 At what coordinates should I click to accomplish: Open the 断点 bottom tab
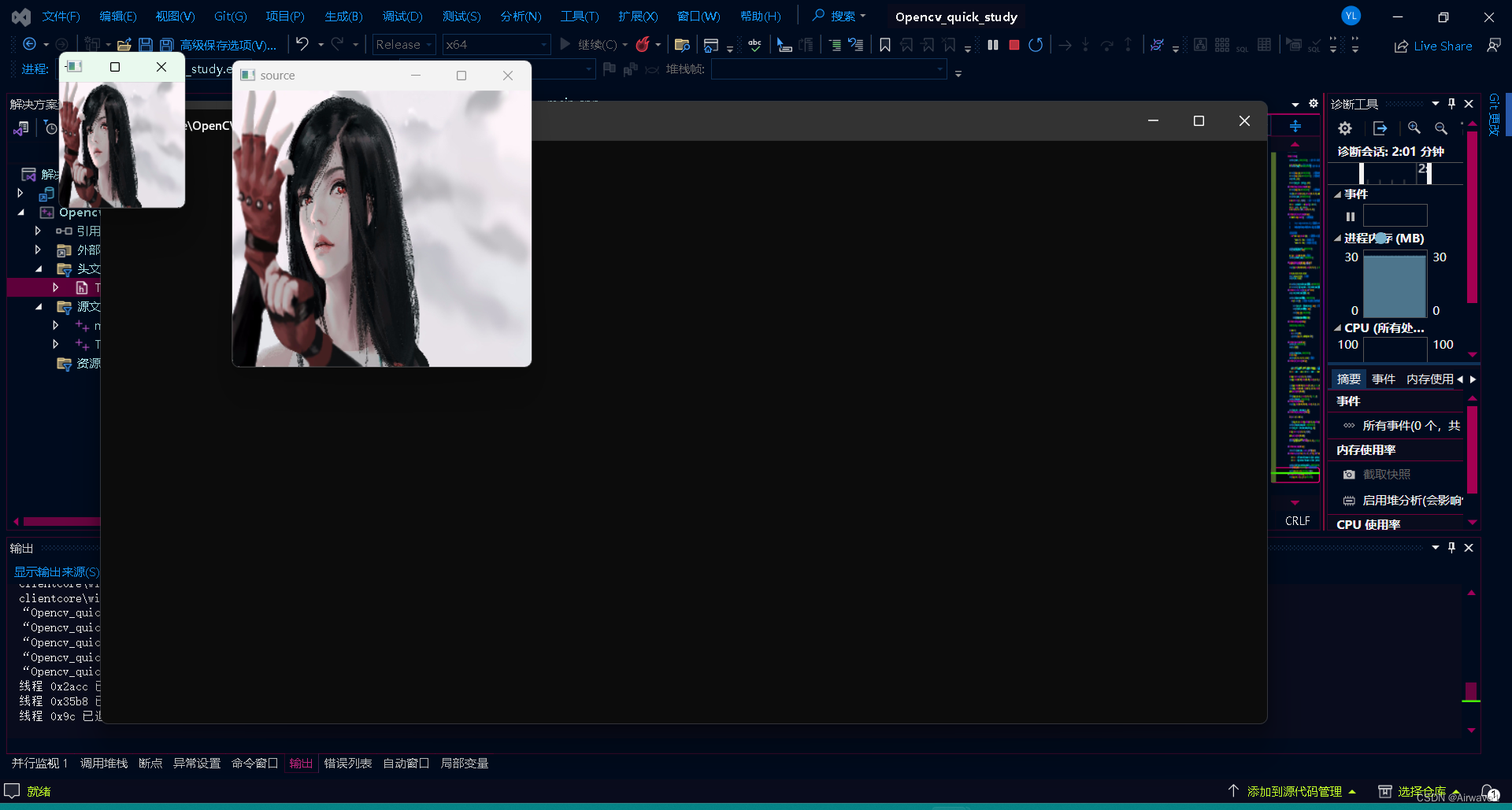(x=150, y=764)
